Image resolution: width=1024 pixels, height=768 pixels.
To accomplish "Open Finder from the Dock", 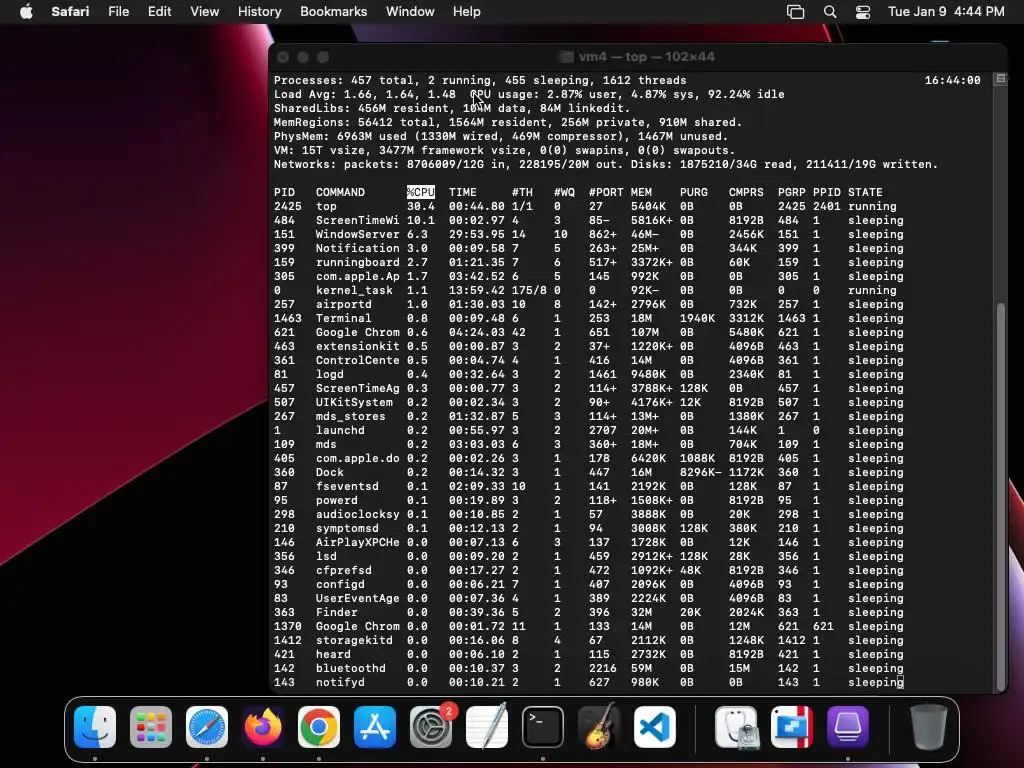I will coord(95,726).
